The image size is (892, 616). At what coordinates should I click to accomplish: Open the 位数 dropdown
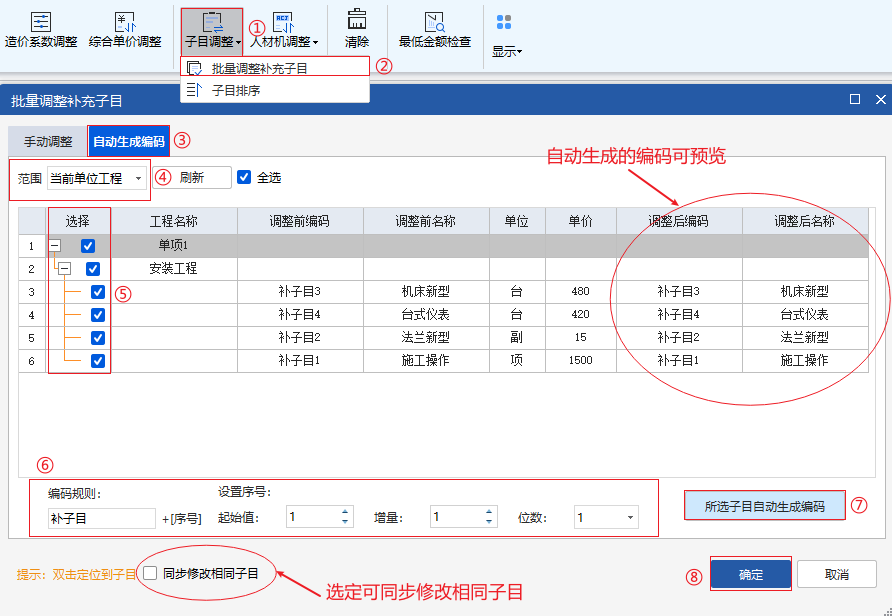point(606,517)
